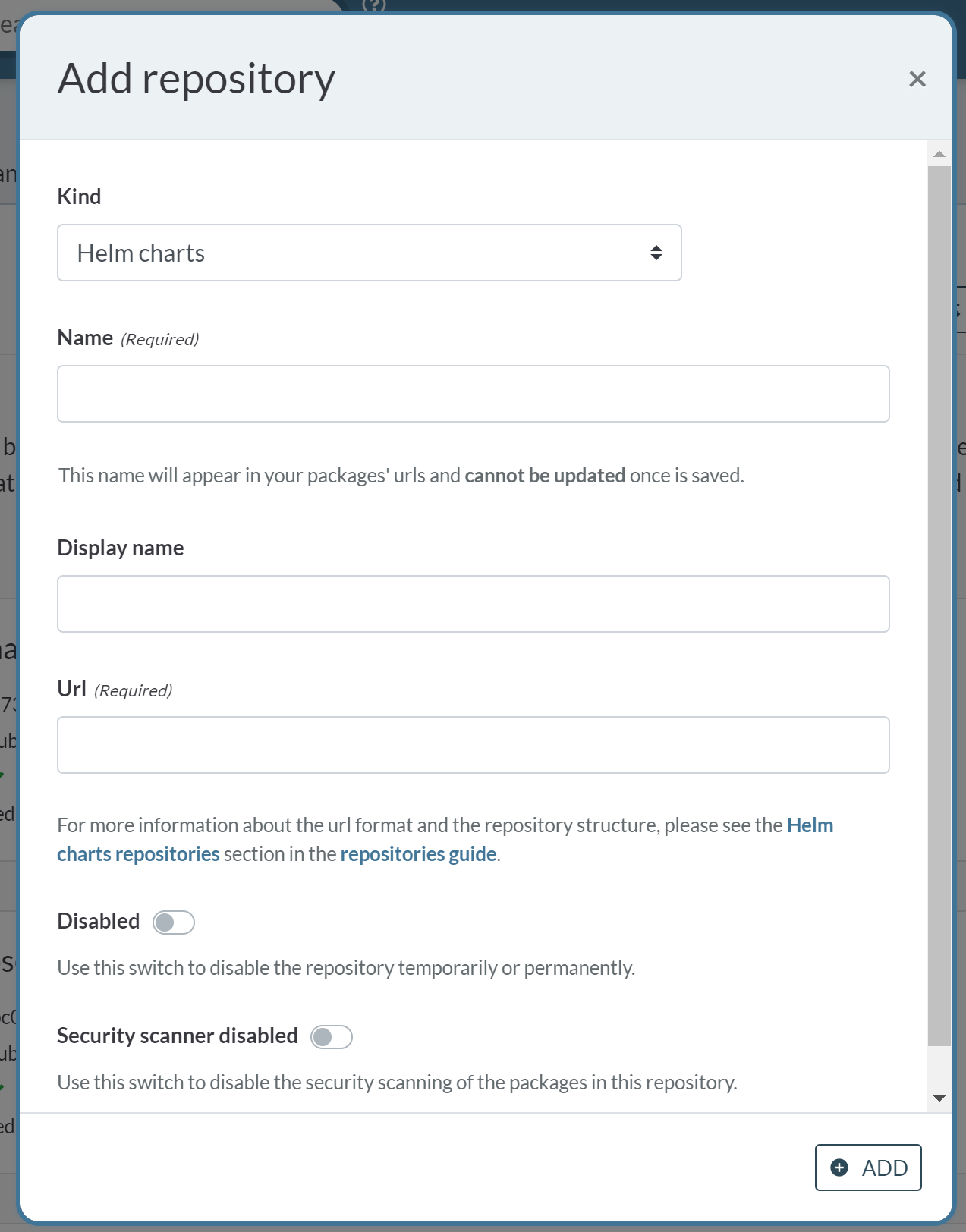Focus the Name input field
This screenshot has height=1232, width=966.
[474, 394]
